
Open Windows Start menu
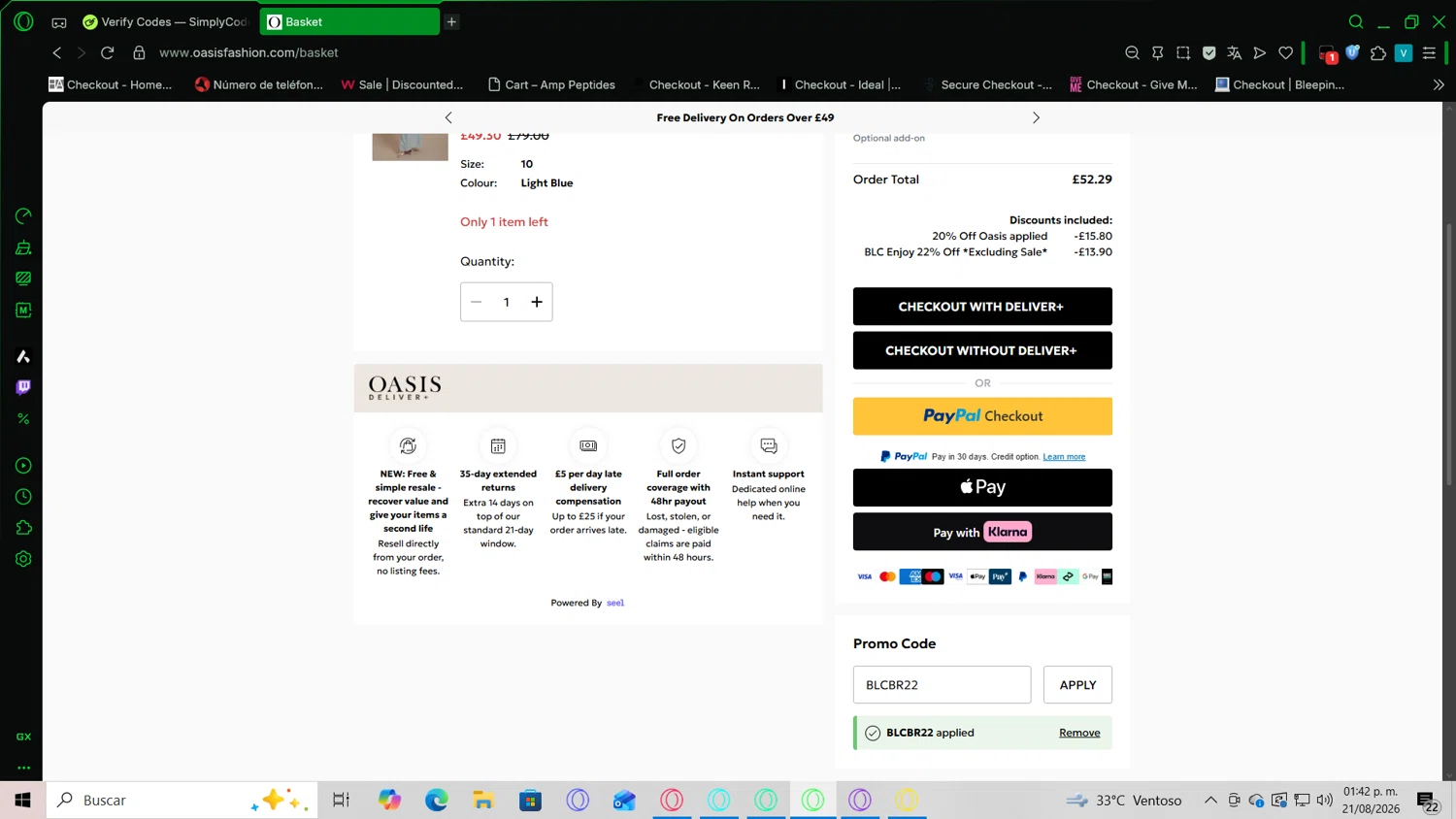(22, 801)
